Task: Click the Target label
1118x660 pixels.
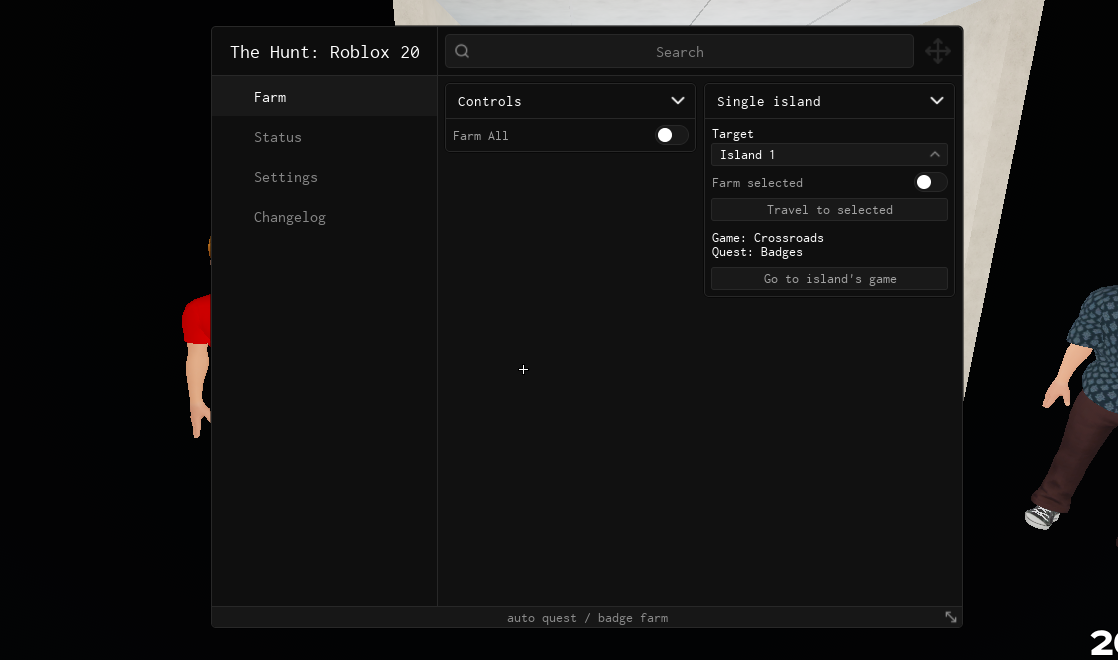Action: [732, 134]
